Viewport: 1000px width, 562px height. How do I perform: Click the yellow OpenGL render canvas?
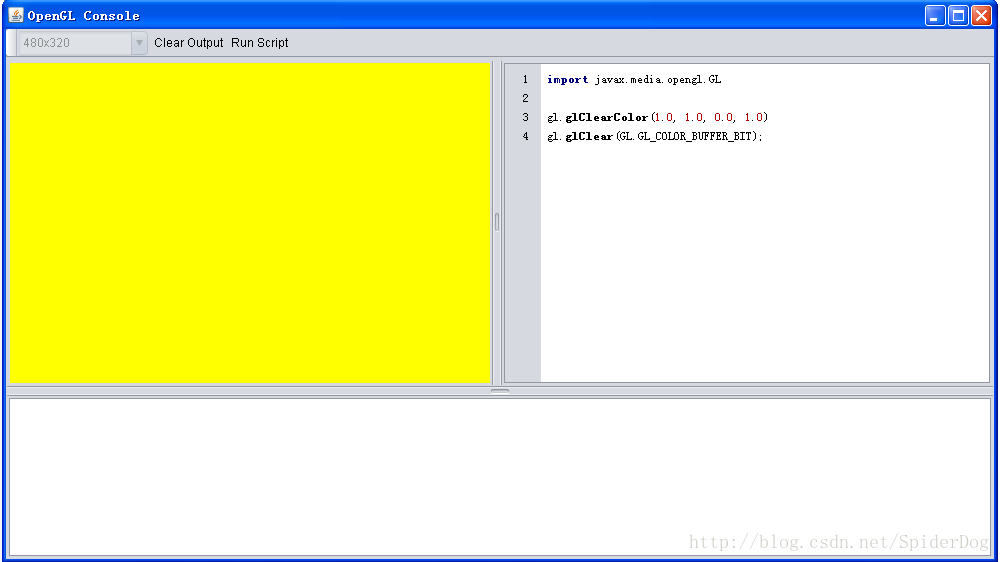pos(249,223)
